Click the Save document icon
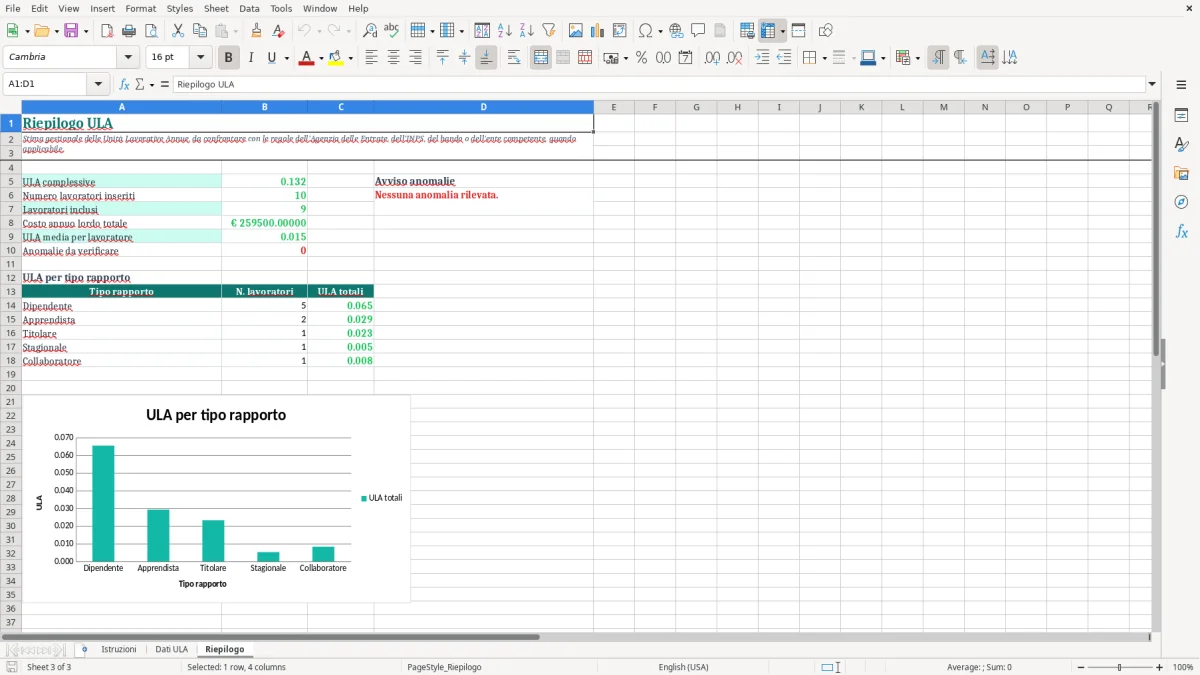This screenshot has width=1200, height=675. (x=70, y=31)
